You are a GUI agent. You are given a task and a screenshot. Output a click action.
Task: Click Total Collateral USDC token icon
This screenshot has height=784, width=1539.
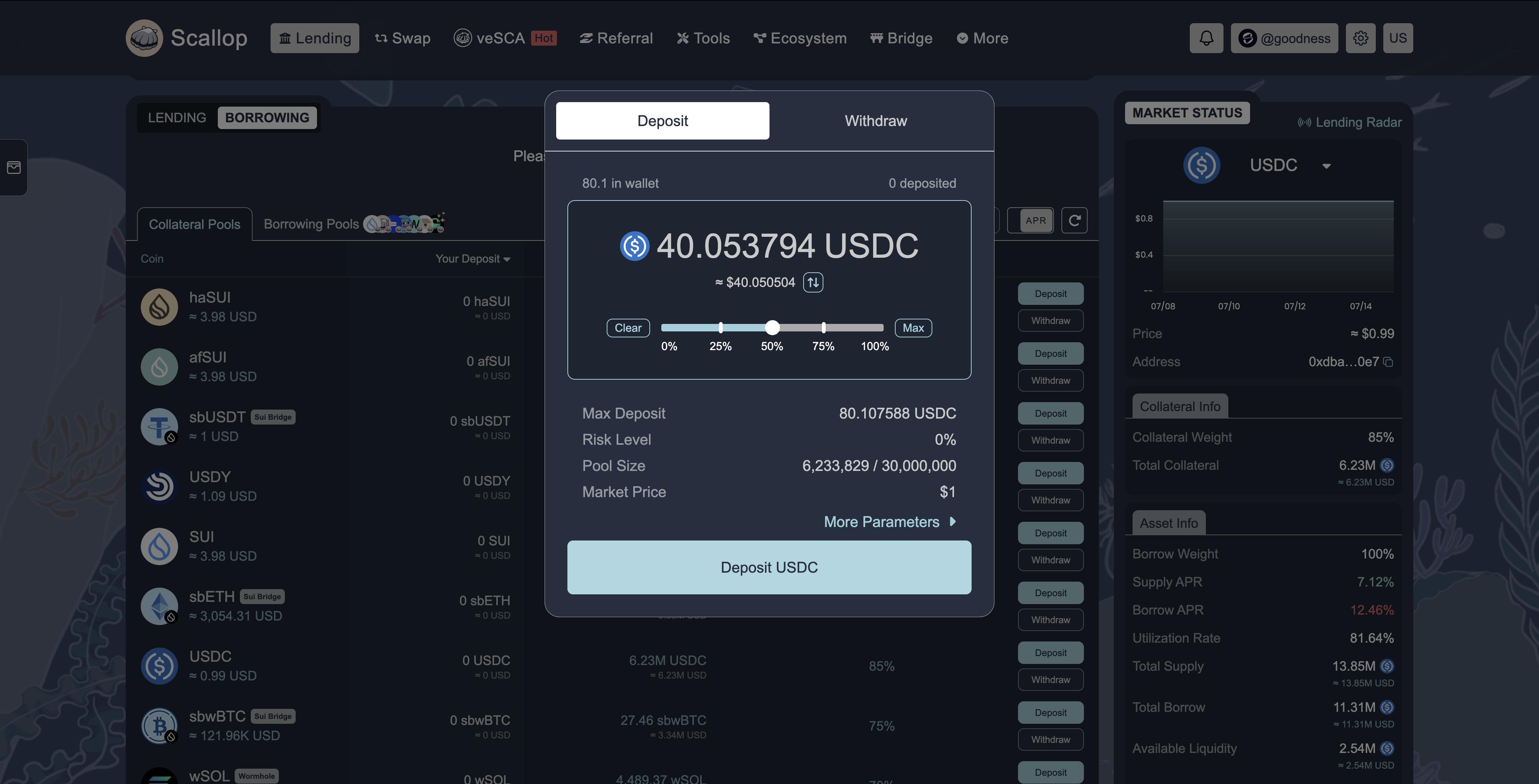click(1387, 465)
